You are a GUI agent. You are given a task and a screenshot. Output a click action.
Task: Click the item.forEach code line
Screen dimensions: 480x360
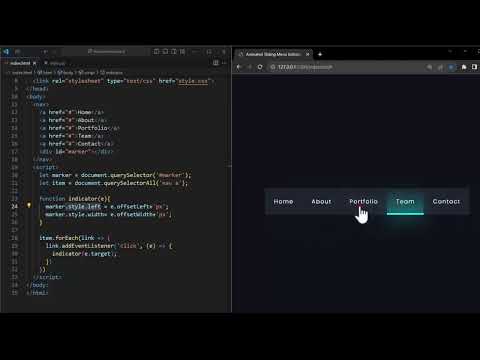pyautogui.click(x=75, y=238)
